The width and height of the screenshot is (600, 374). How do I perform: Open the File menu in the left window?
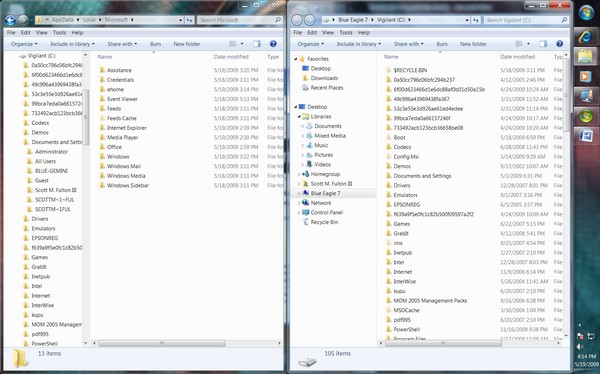tap(11, 33)
